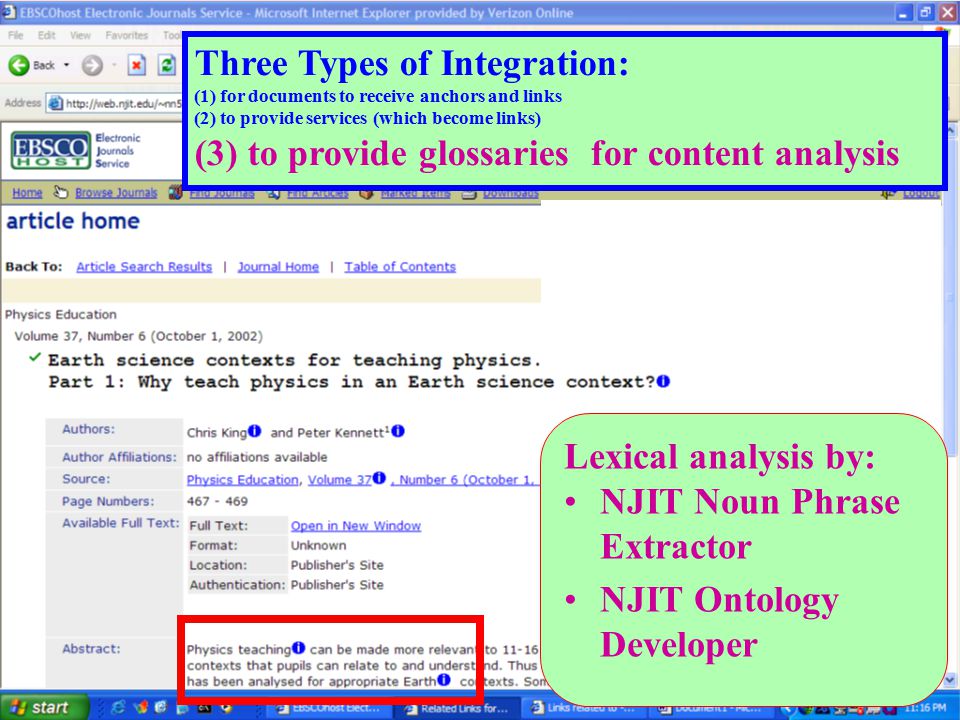Click Publisher's Site in the Authentication row
Viewport: 960px width, 720px height.
point(337,585)
